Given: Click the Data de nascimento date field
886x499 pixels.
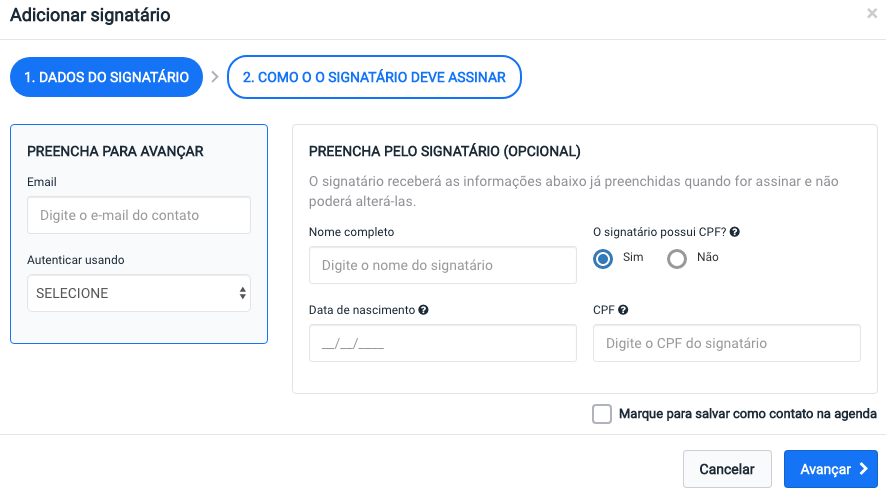Looking at the screenshot, I should coord(442,343).
